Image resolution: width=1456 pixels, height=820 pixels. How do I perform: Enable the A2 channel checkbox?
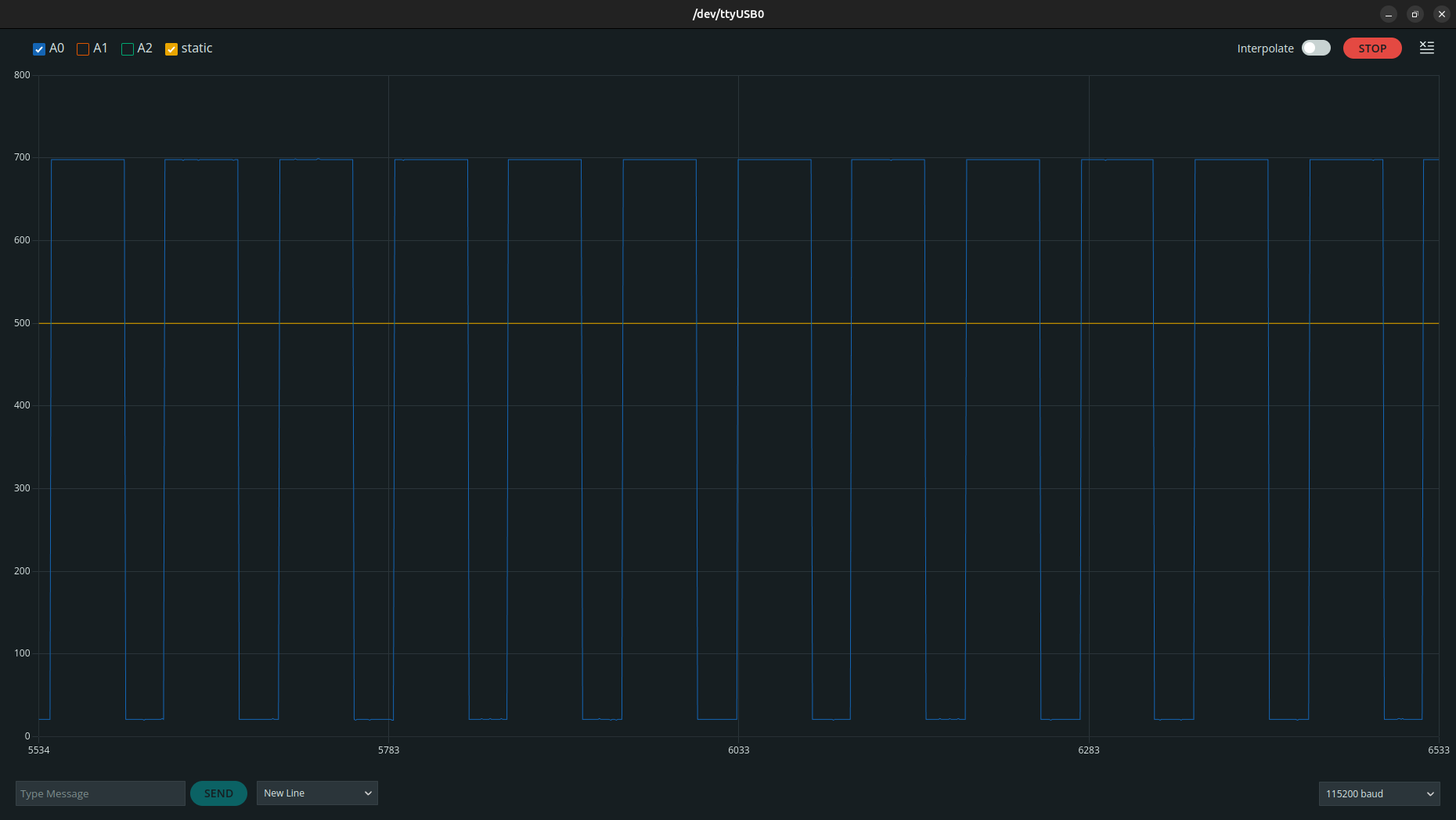[128, 49]
